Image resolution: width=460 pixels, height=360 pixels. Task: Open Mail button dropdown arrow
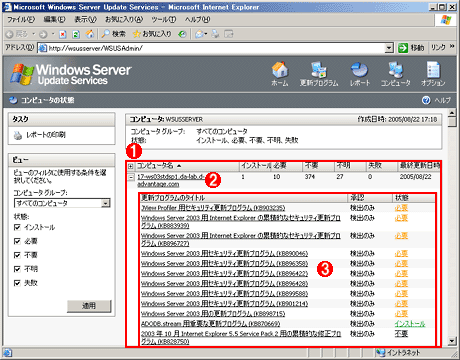pyautogui.click(x=206, y=34)
